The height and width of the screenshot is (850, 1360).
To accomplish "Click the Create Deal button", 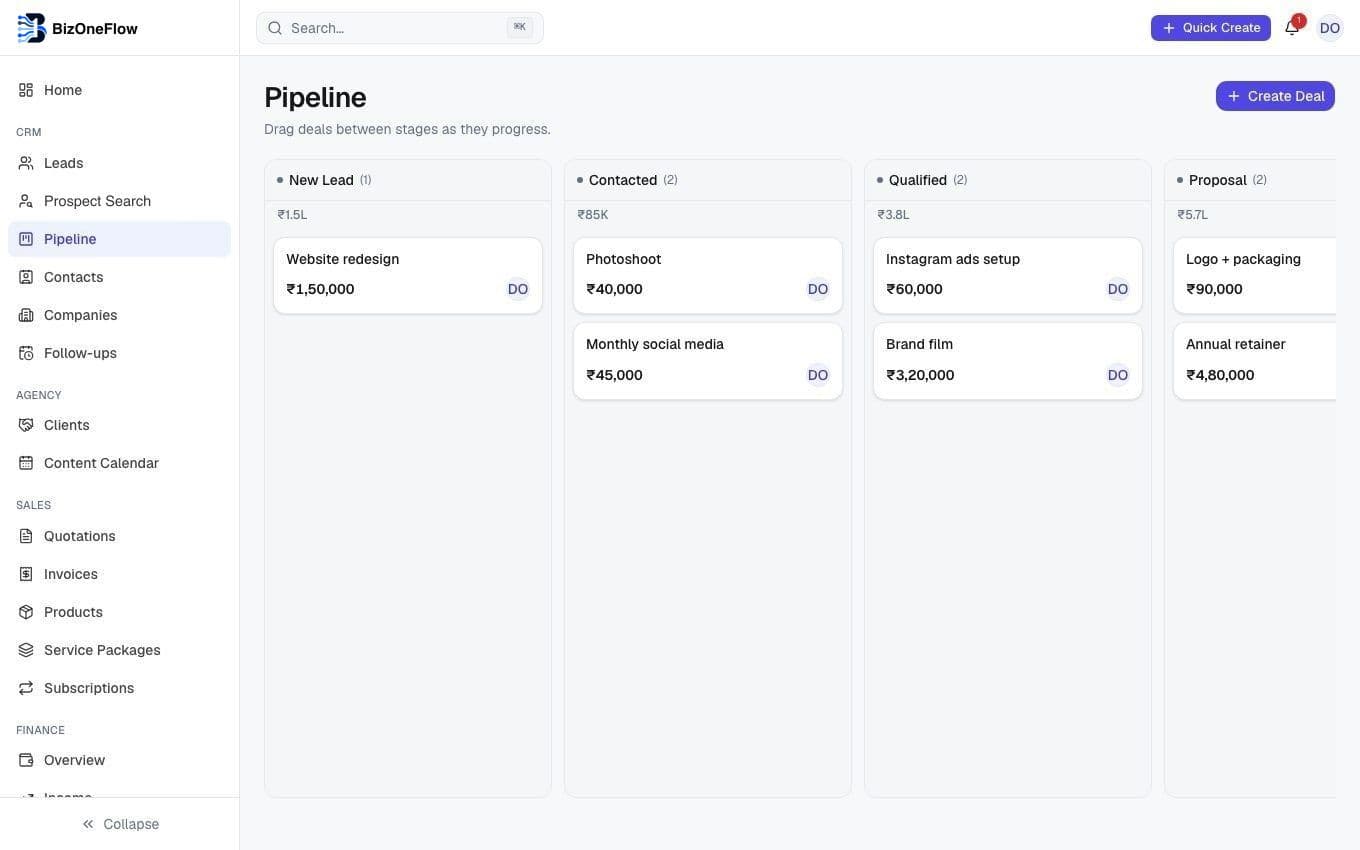I will [x=1275, y=96].
